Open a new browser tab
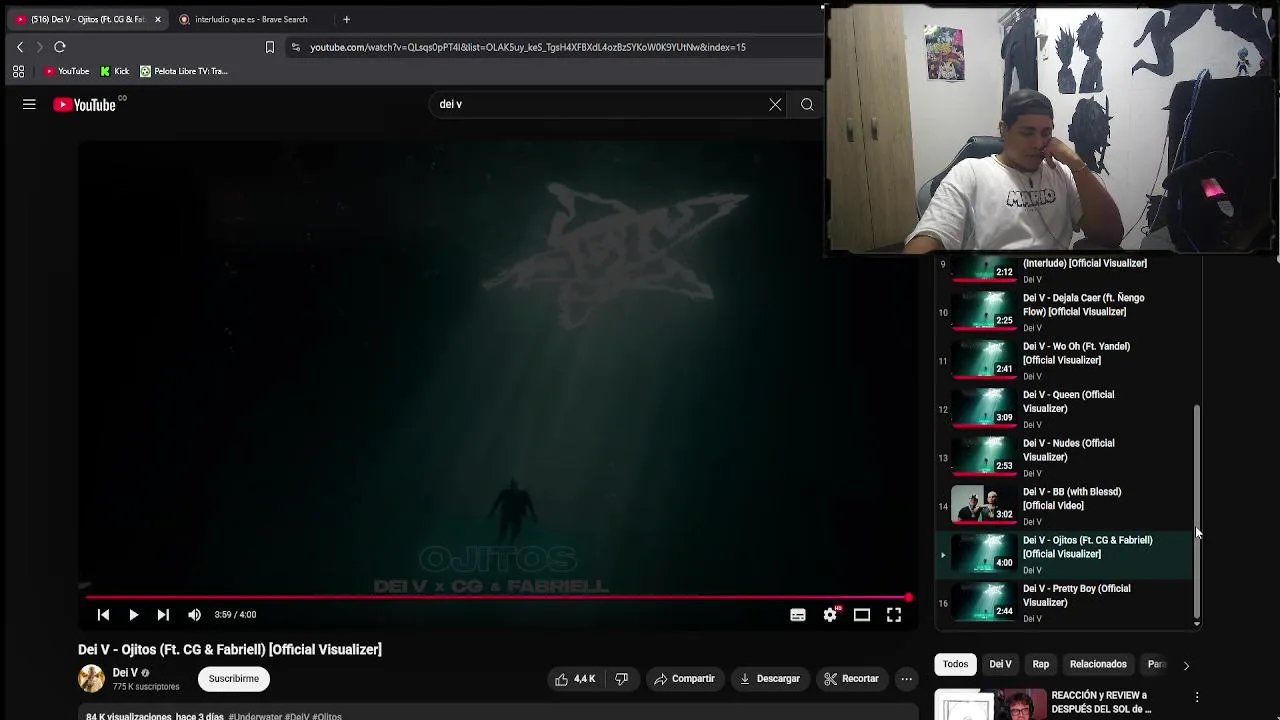 pyautogui.click(x=346, y=19)
